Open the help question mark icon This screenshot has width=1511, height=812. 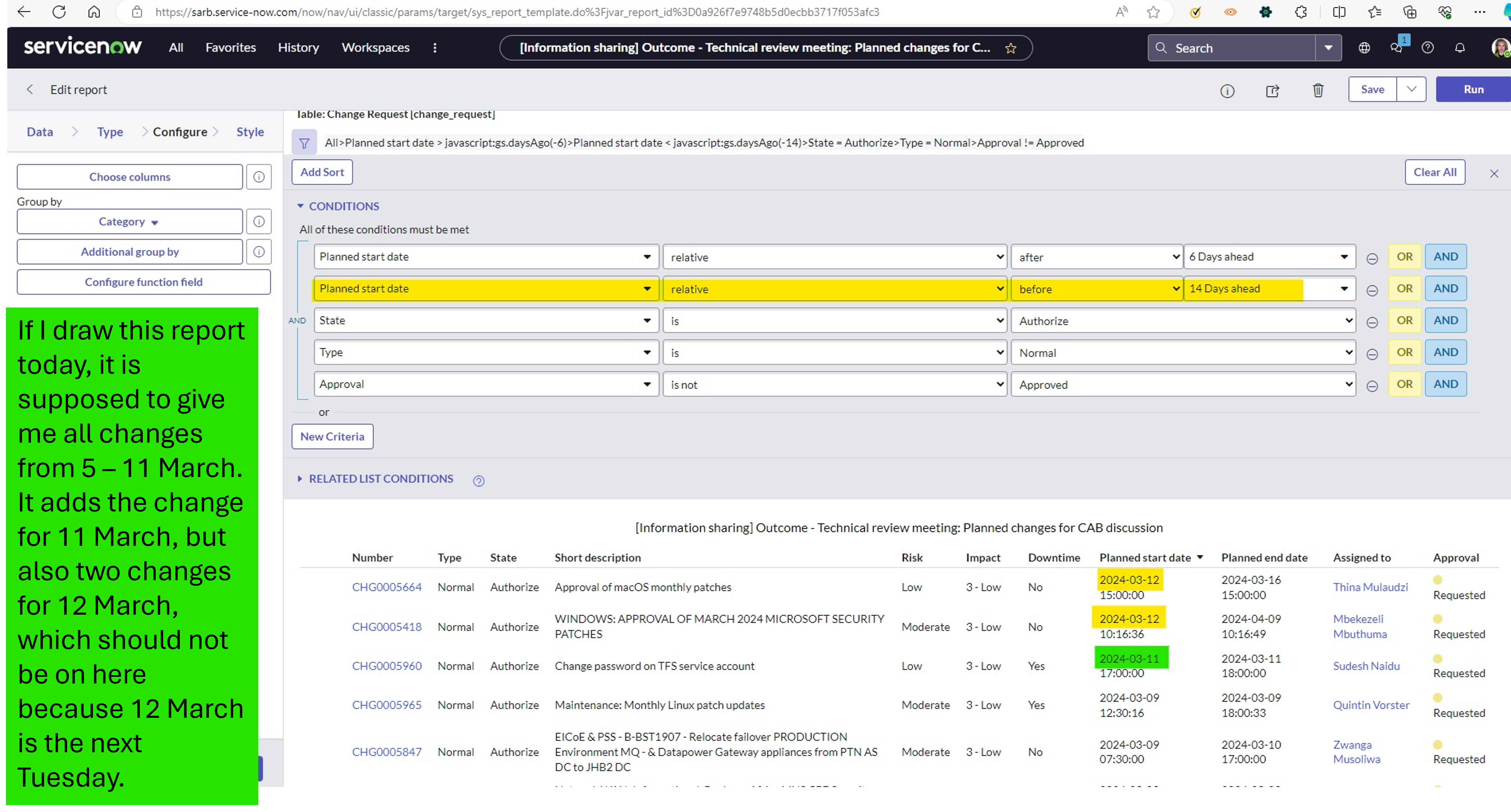point(1428,48)
